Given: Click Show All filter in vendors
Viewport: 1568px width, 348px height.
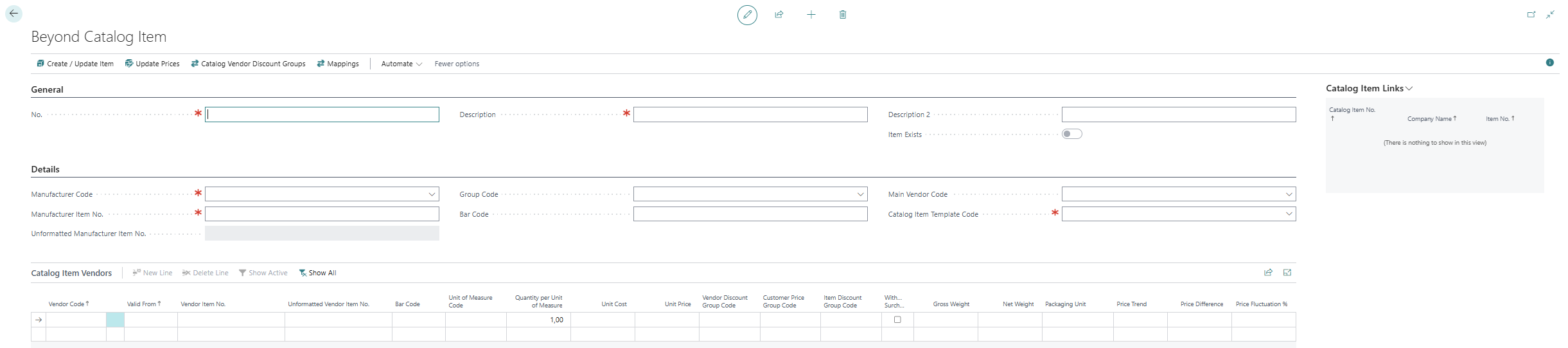Looking at the screenshot, I should [318, 273].
